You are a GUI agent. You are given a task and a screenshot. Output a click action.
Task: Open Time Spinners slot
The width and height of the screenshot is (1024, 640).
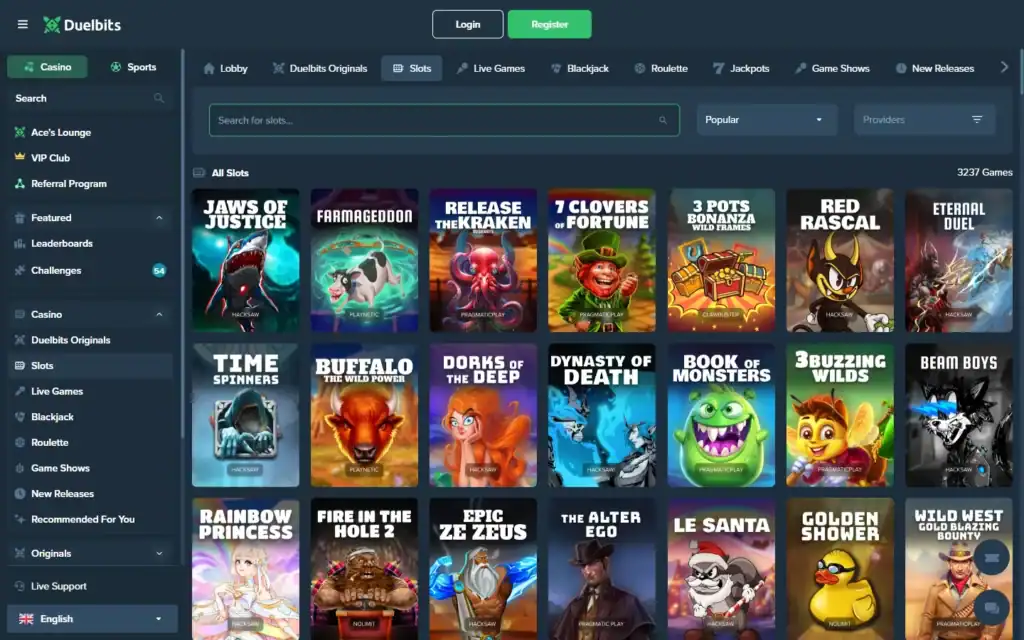(246, 415)
